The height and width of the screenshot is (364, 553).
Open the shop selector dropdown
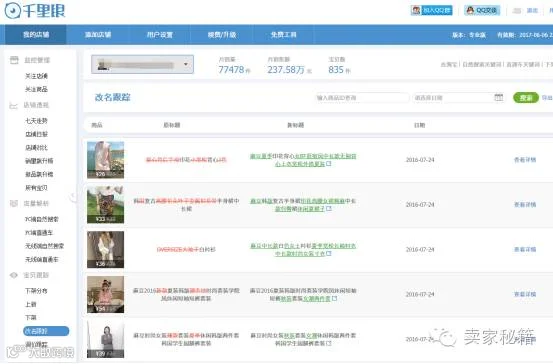[142, 64]
